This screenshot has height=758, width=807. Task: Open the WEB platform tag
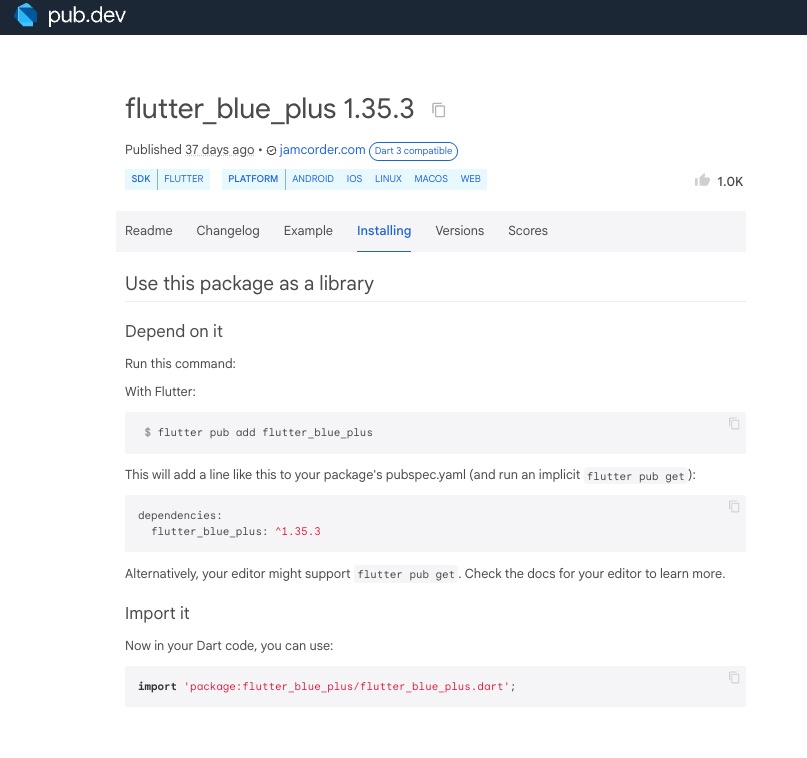470,179
